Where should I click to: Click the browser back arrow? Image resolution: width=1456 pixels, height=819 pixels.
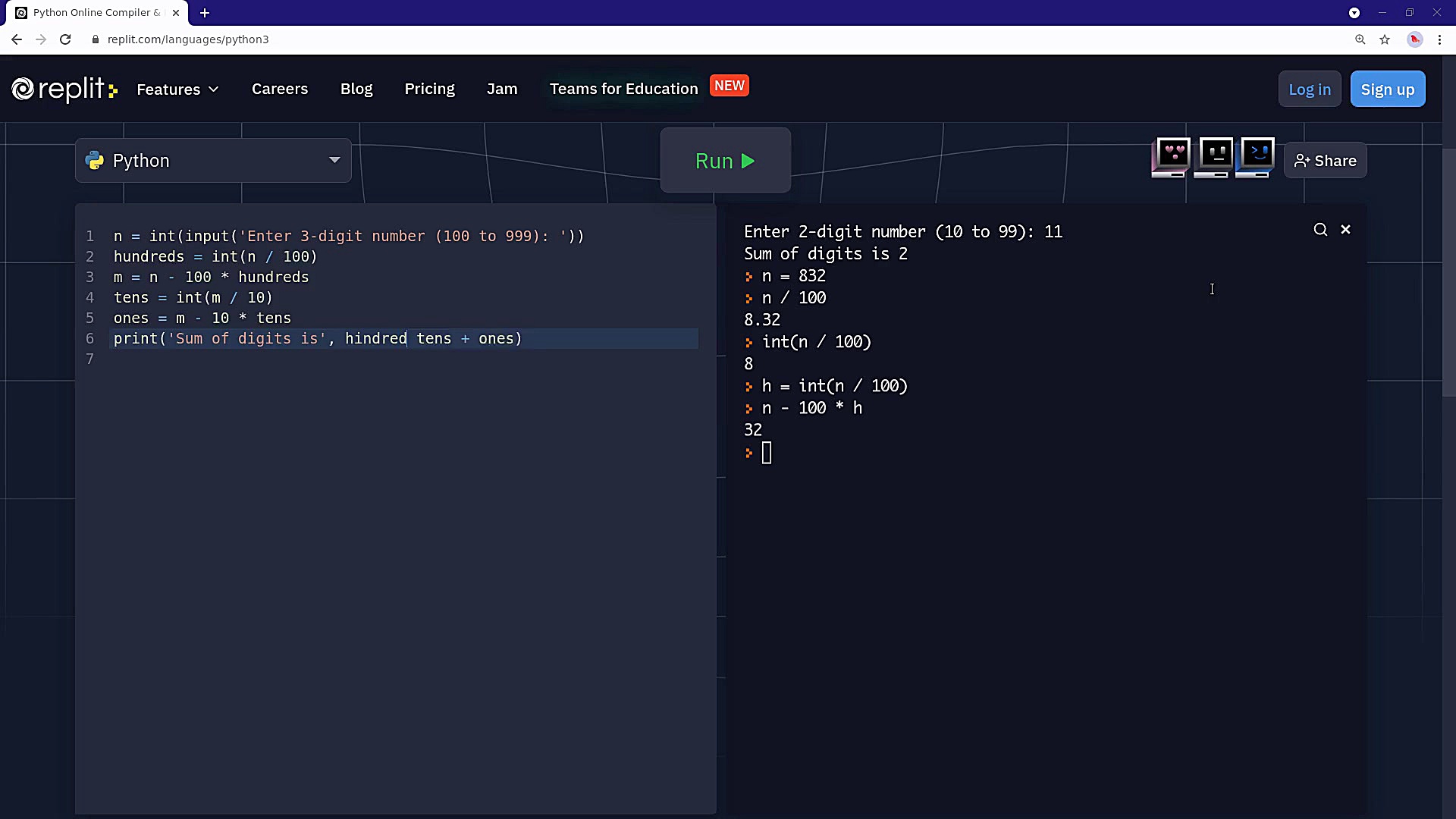pyautogui.click(x=17, y=39)
